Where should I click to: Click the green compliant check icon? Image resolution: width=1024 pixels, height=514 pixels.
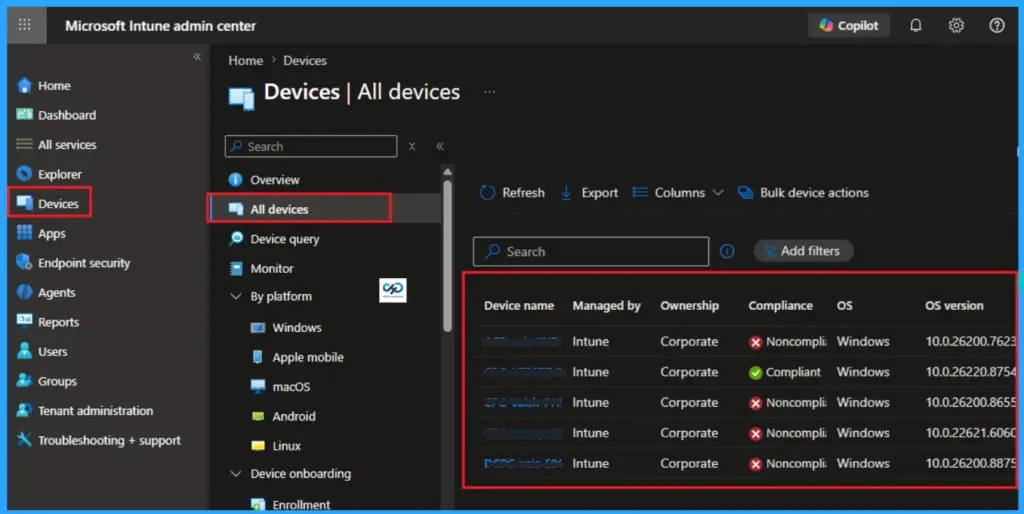[756, 373]
